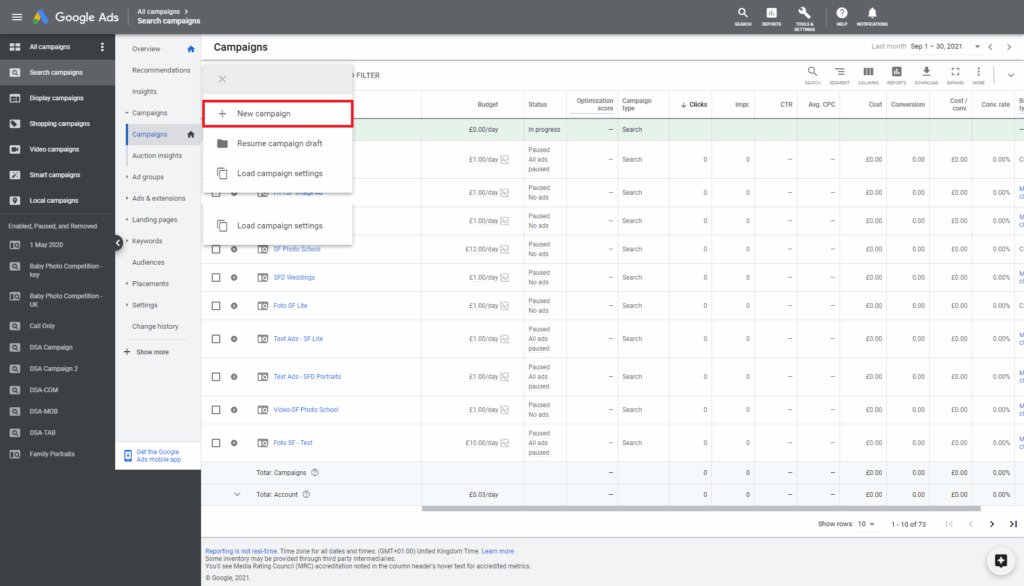
Task: Go to previous date range
Action: pyautogui.click(x=991, y=47)
